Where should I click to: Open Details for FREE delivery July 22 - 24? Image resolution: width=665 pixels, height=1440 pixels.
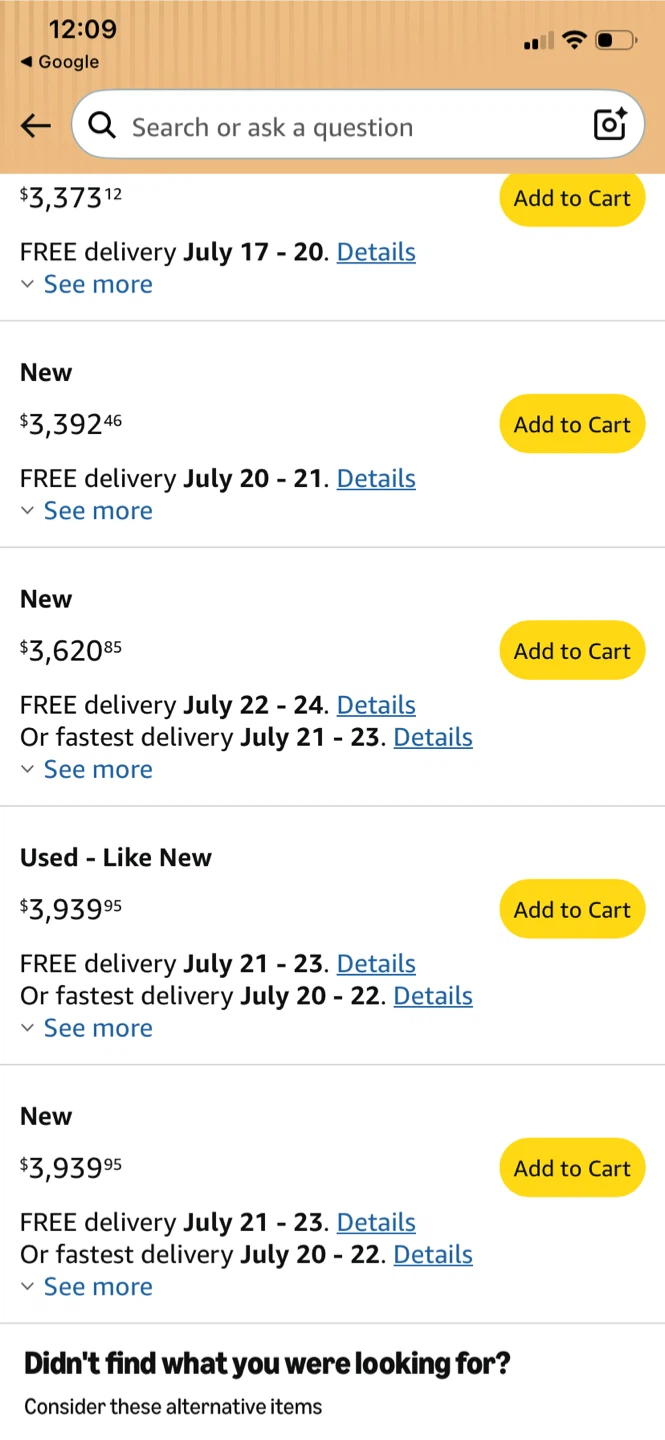coord(376,705)
